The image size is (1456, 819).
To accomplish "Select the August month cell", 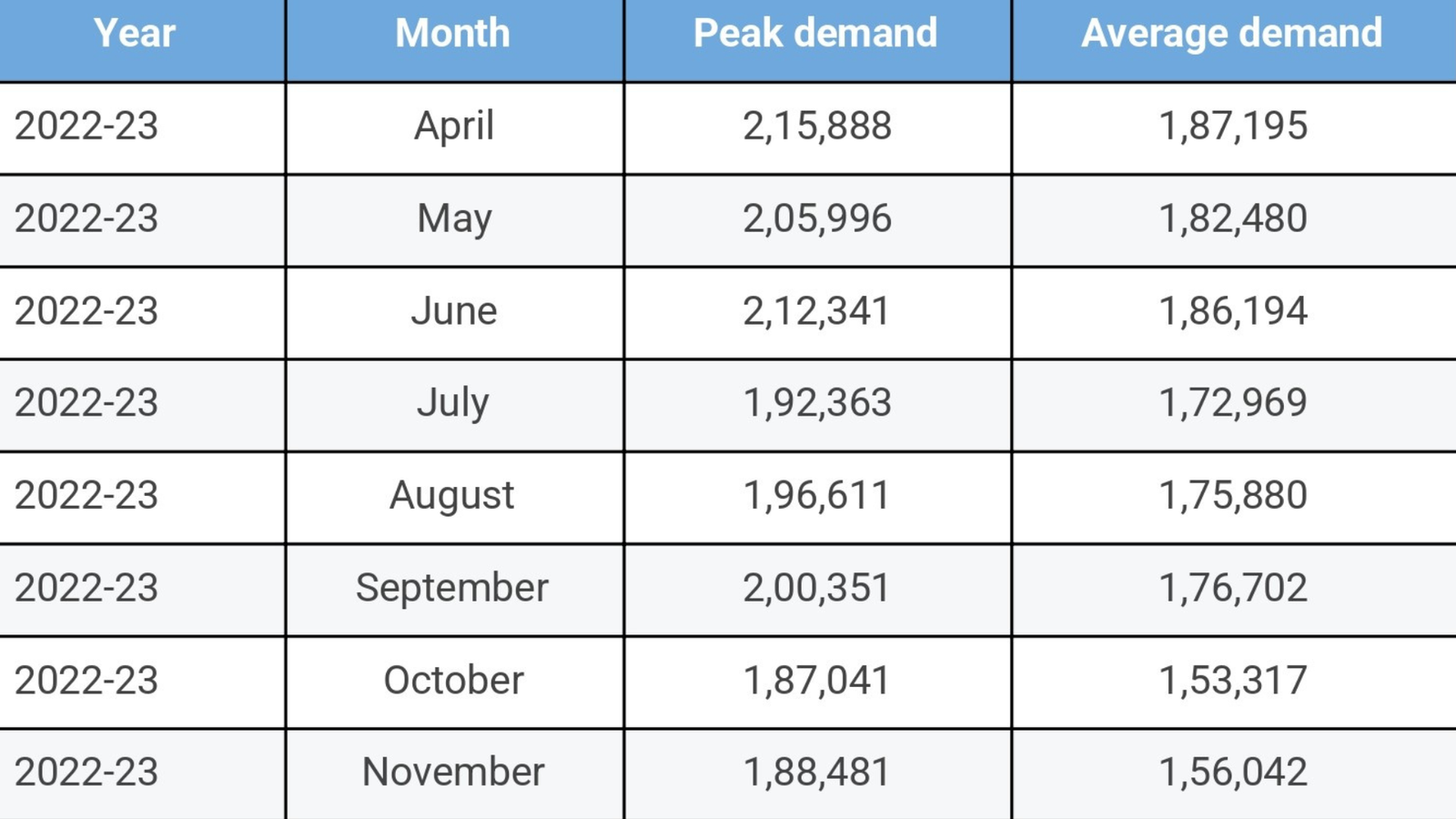I will pyautogui.click(x=452, y=496).
